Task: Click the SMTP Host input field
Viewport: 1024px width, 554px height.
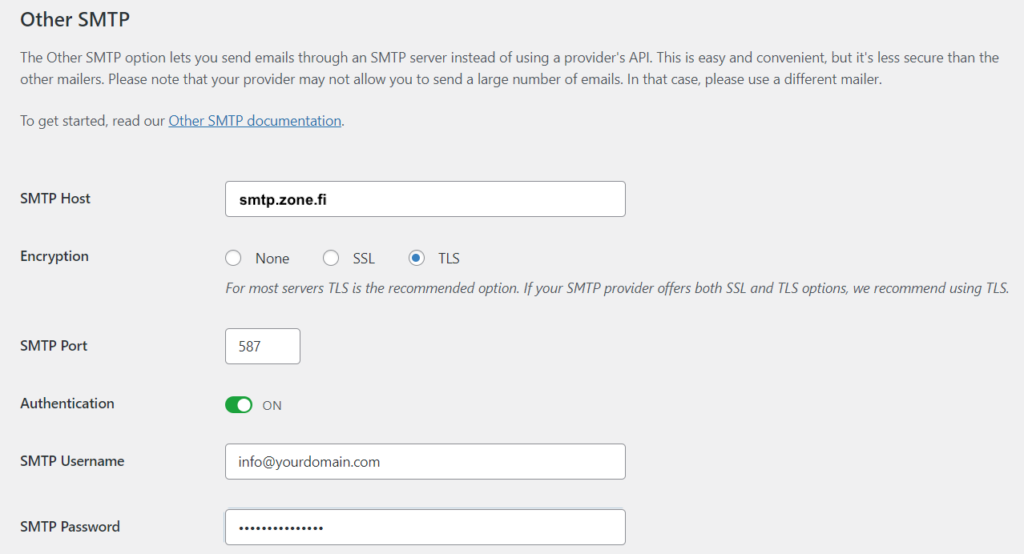Action: point(425,199)
